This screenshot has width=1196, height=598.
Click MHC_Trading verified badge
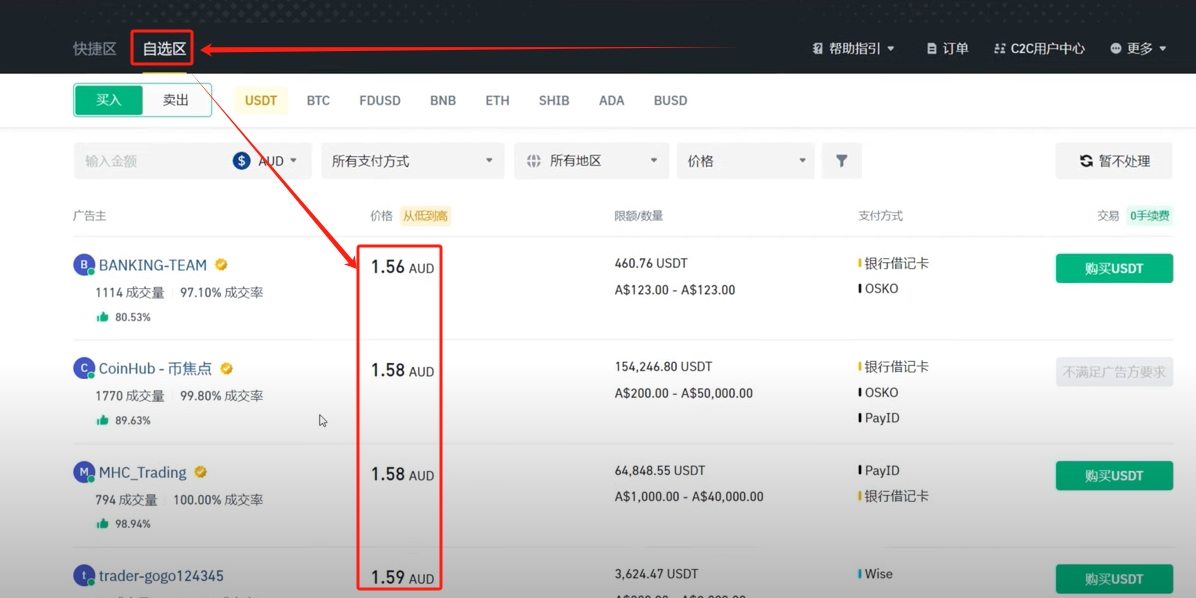point(201,472)
